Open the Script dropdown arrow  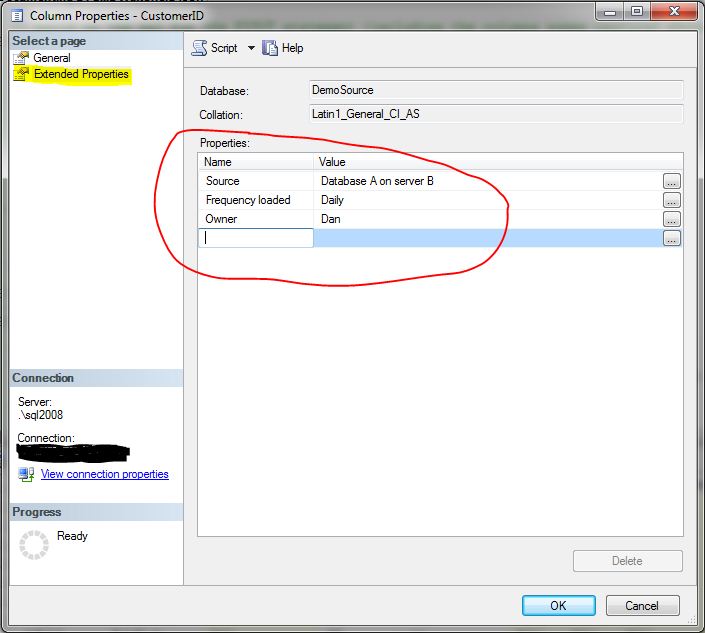point(251,48)
